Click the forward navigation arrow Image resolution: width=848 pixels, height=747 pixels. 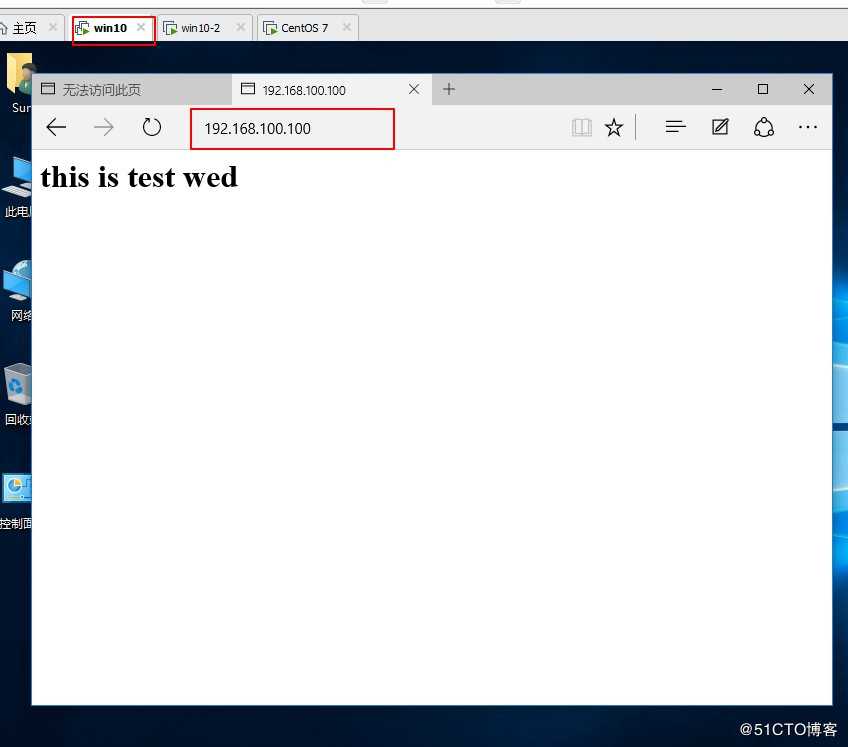click(103, 128)
